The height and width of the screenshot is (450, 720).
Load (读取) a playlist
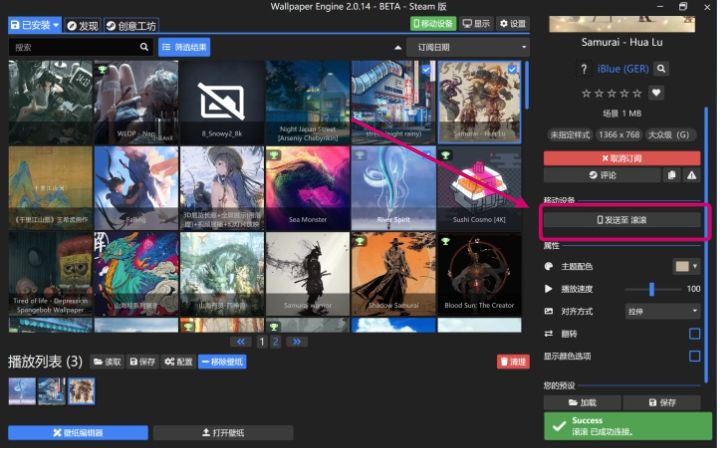pyautogui.click(x=107, y=362)
